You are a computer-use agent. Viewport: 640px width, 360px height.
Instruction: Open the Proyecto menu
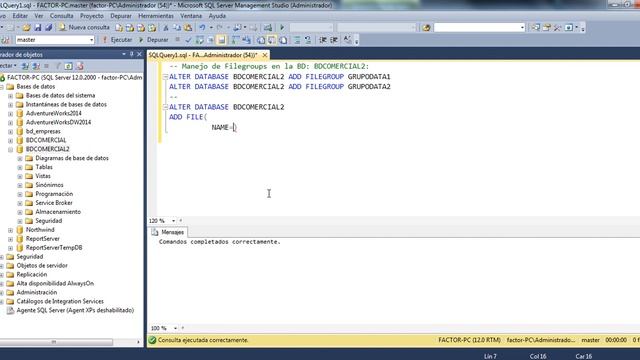coord(92,16)
